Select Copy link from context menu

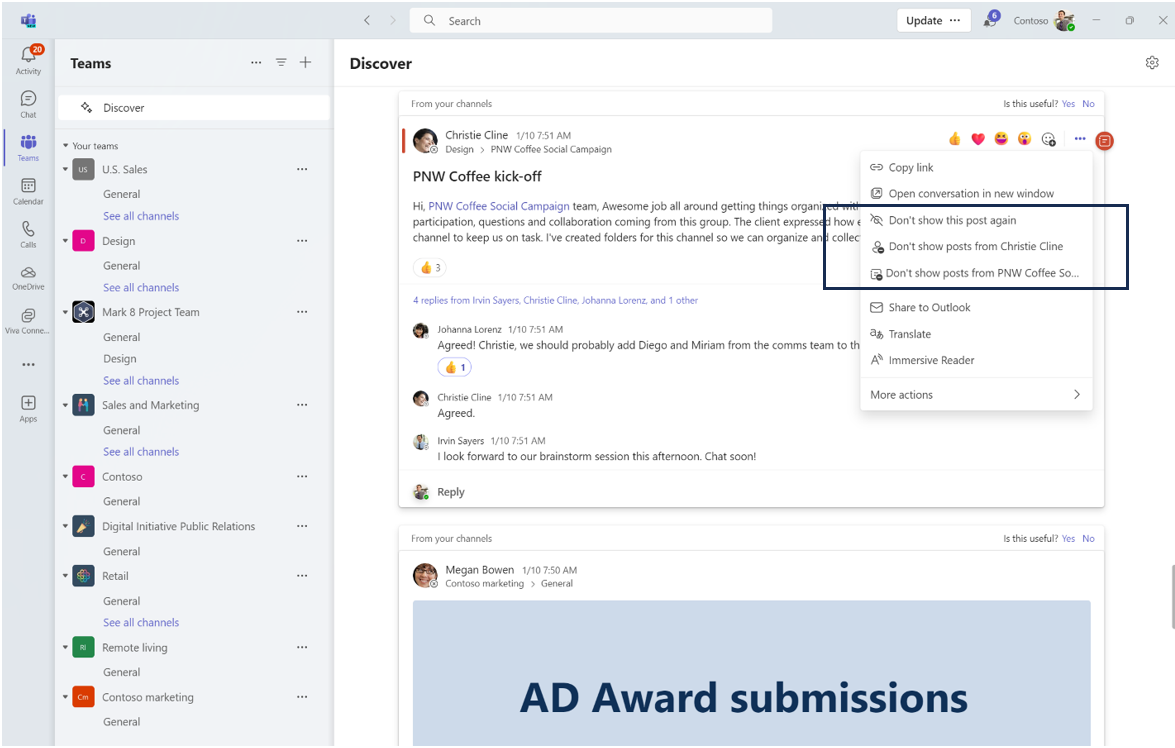coord(910,168)
